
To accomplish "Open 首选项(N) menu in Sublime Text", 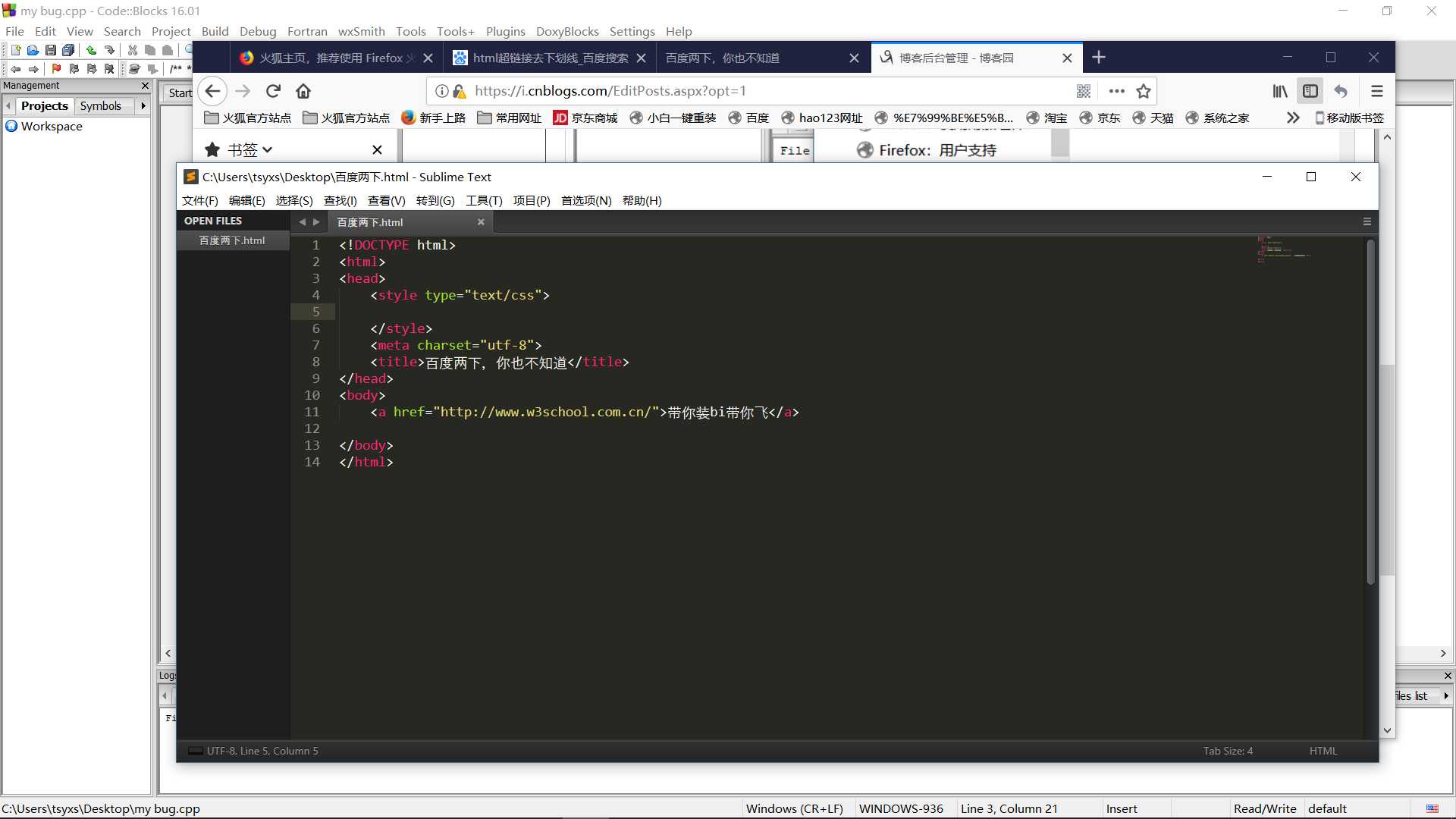I will click(586, 201).
